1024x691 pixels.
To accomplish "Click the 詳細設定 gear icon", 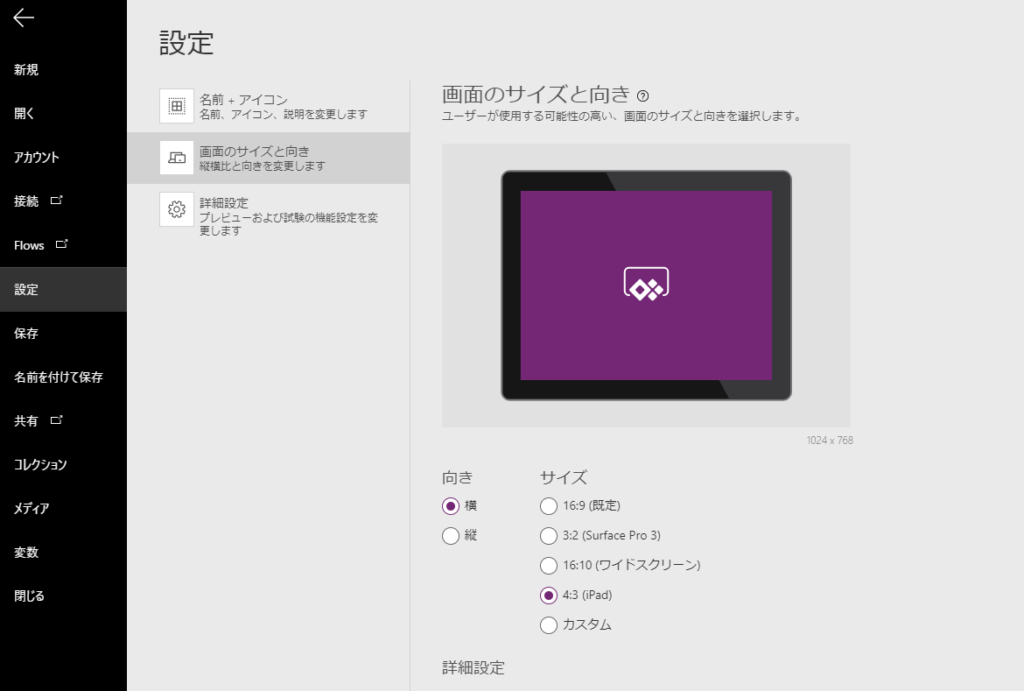I will pyautogui.click(x=176, y=209).
